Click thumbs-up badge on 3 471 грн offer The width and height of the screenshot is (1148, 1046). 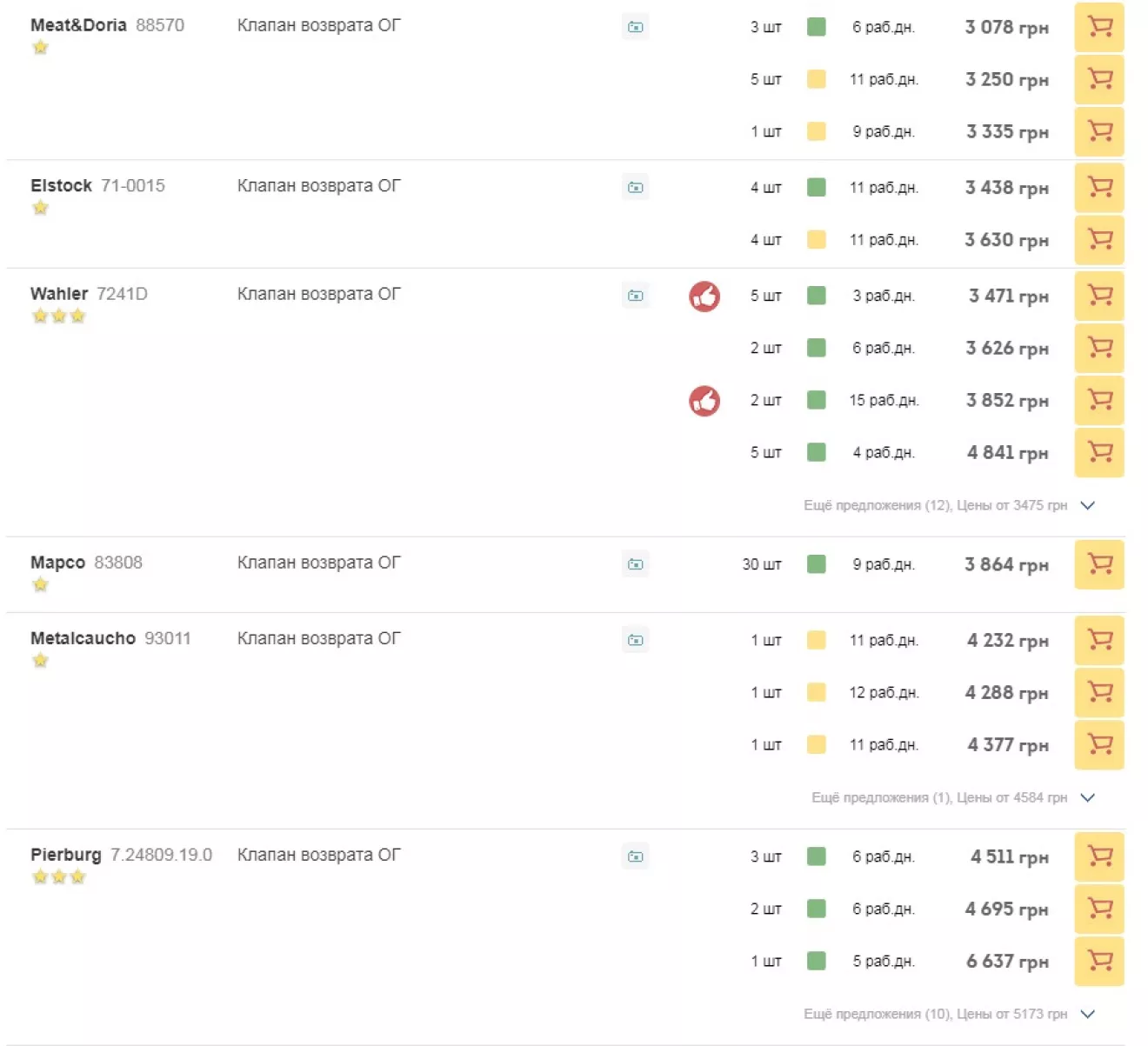click(704, 296)
